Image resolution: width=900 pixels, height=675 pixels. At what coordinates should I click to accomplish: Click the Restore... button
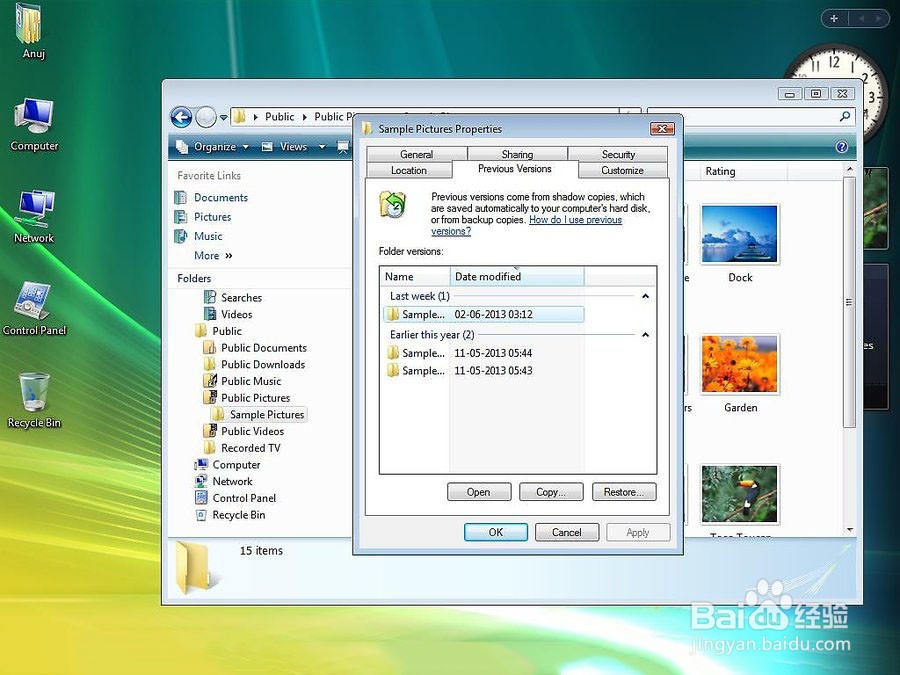624,492
